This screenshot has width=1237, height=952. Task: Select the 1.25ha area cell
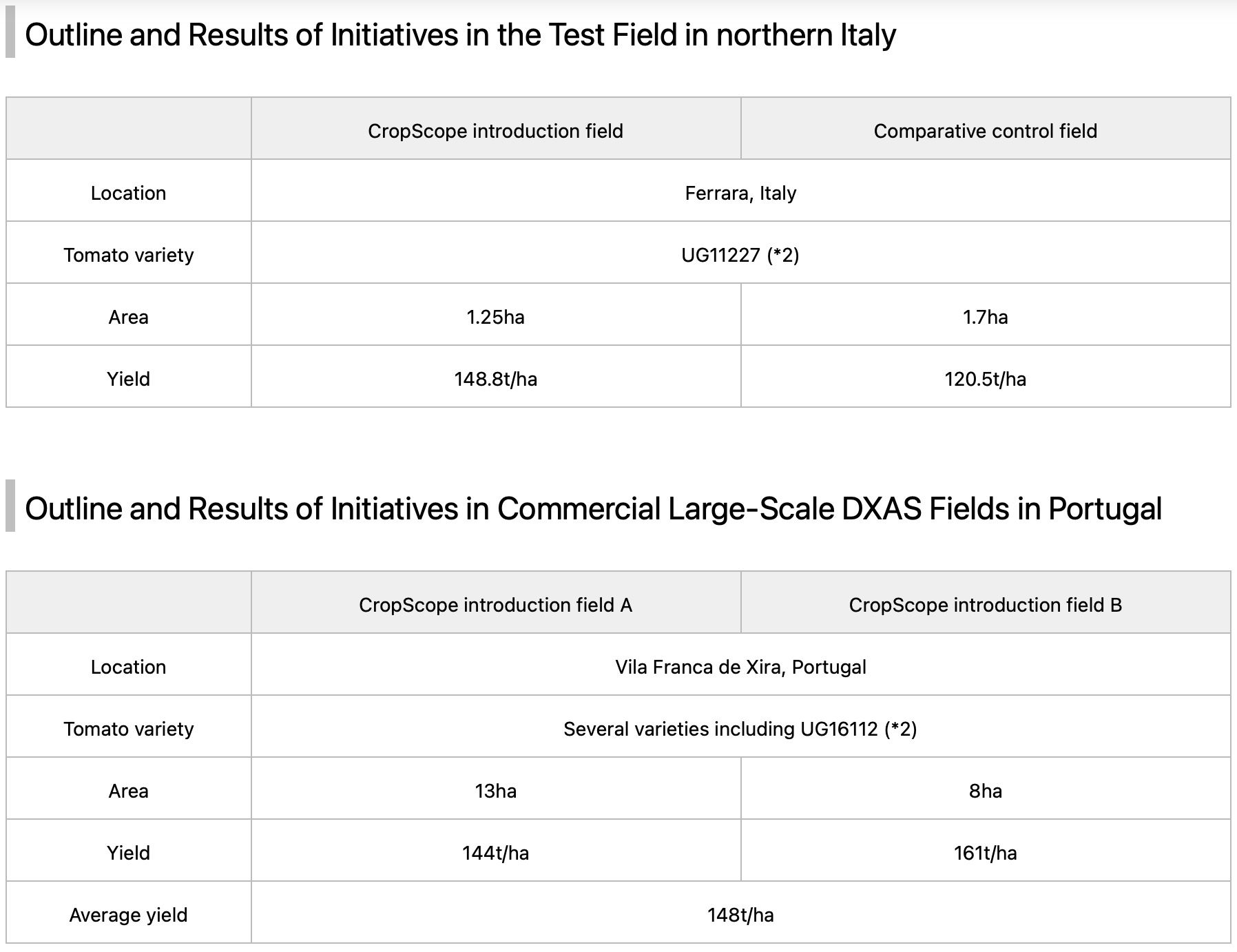[496, 315]
